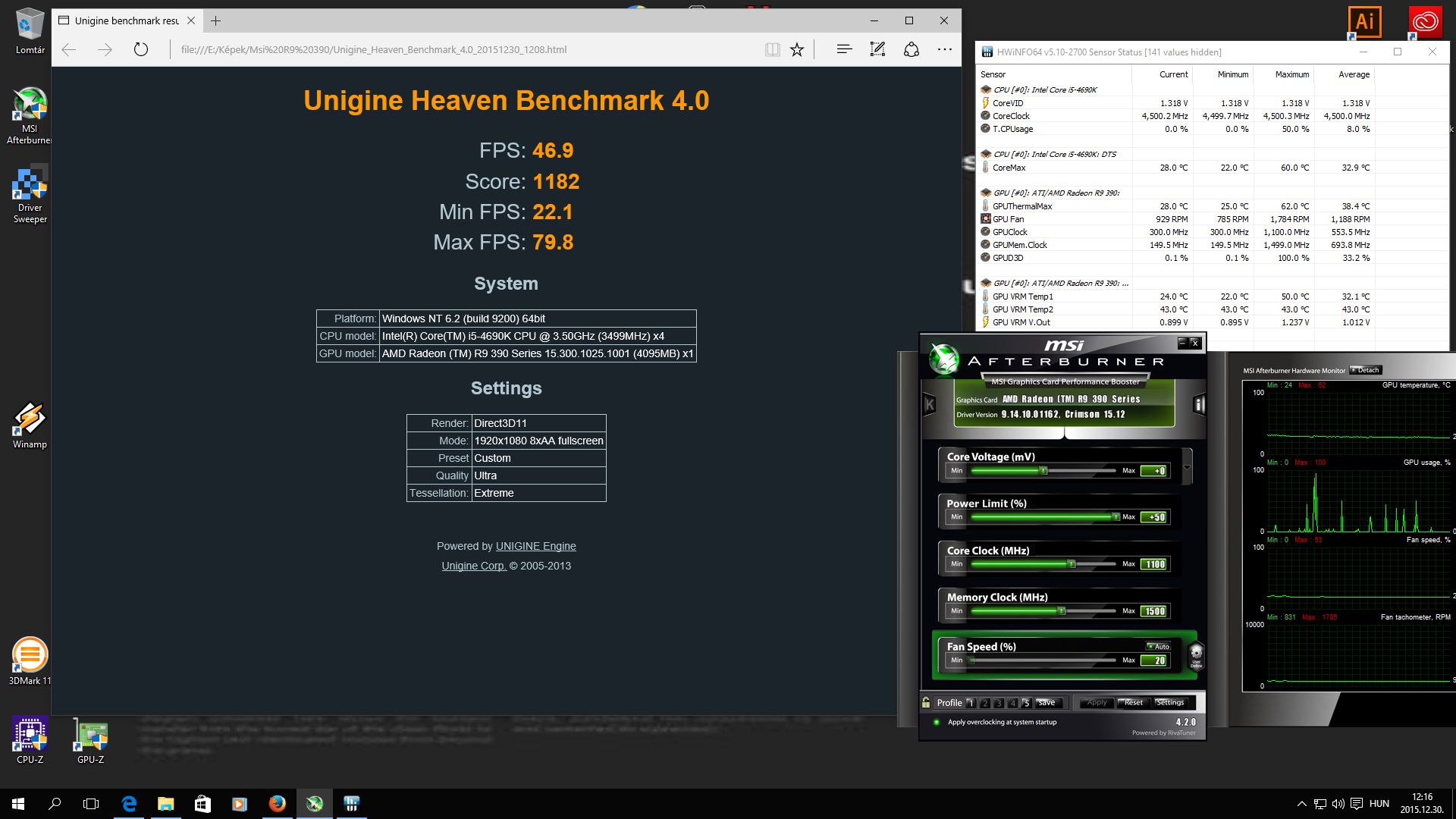Click the Fan Speed value field 20
Viewport: 1456px width, 819px height.
click(x=1155, y=661)
